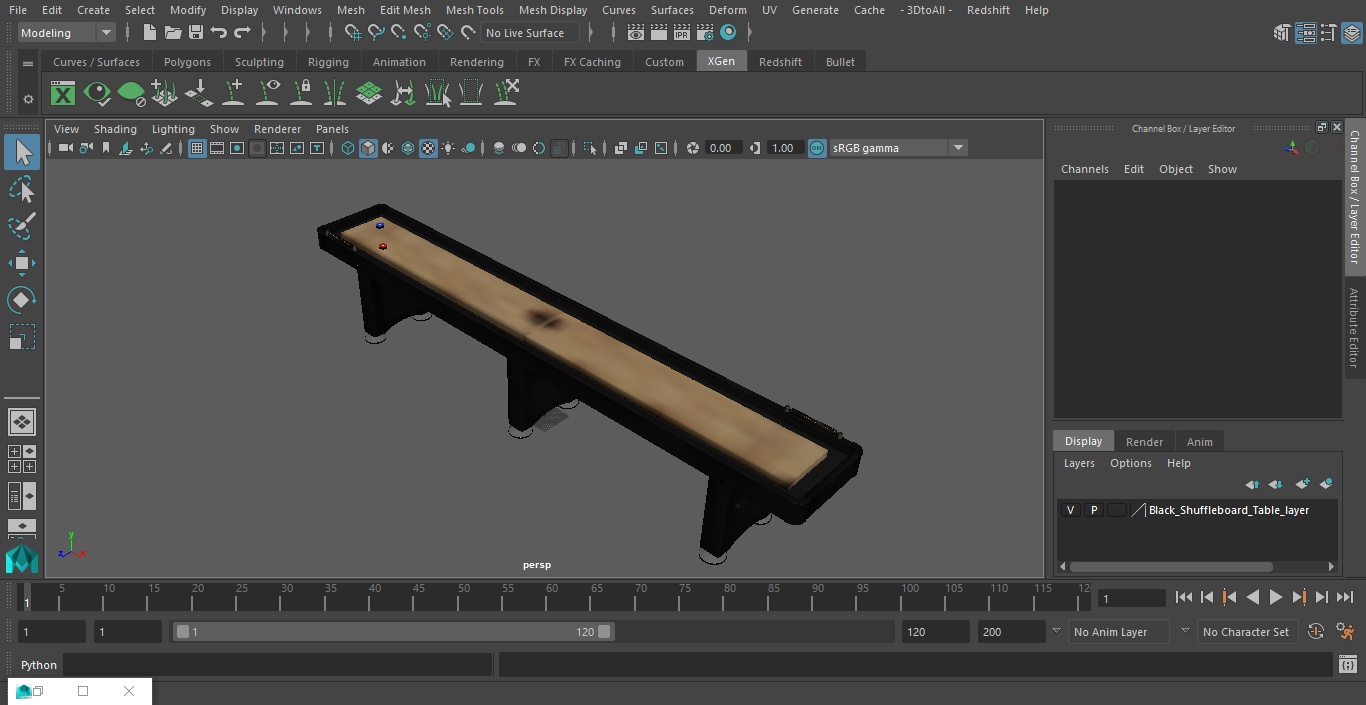
Task: Start IPR render
Action: click(682, 33)
